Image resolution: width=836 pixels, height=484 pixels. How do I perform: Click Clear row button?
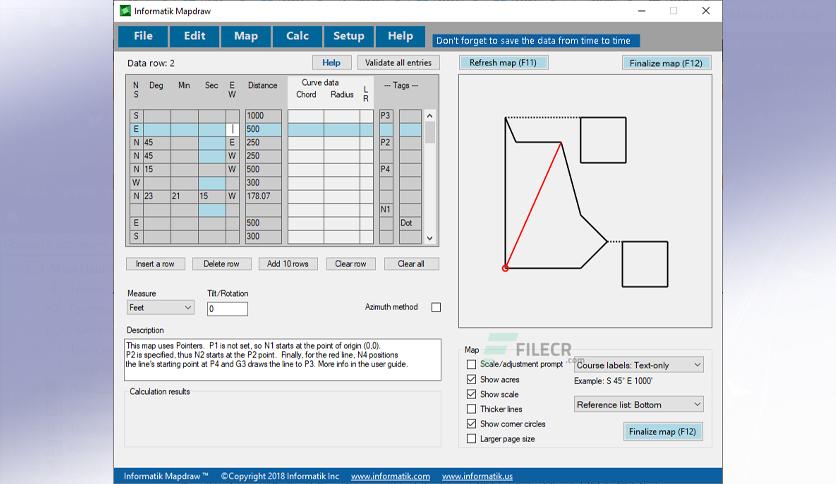350,264
